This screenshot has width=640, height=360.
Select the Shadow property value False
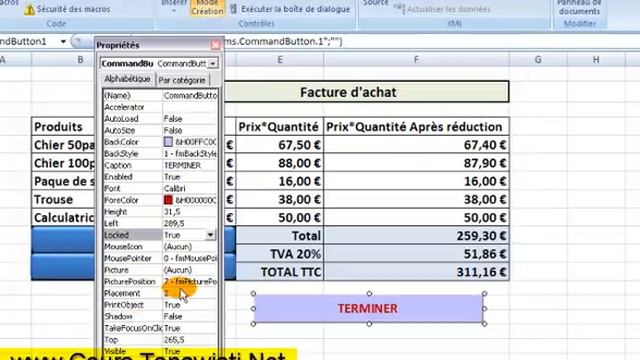pyautogui.click(x=173, y=316)
